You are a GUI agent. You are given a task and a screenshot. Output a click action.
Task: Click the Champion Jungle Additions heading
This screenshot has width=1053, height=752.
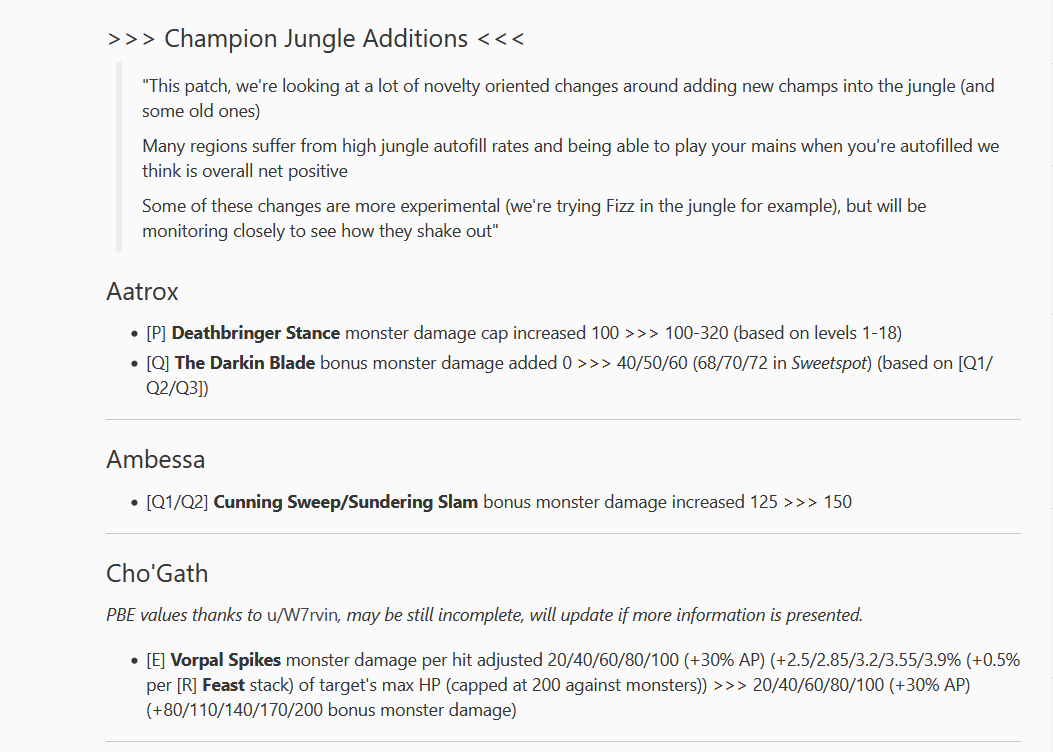[x=315, y=39]
